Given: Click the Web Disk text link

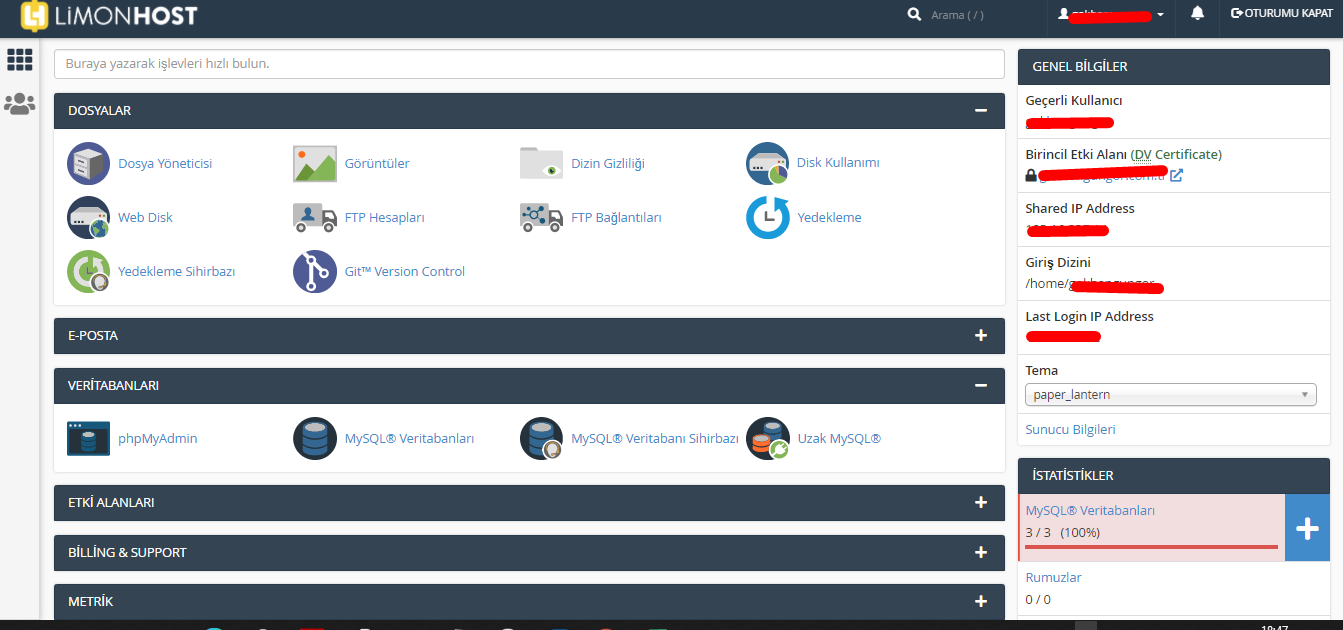Looking at the screenshot, I should pyautogui.click(x=145, y=217).
